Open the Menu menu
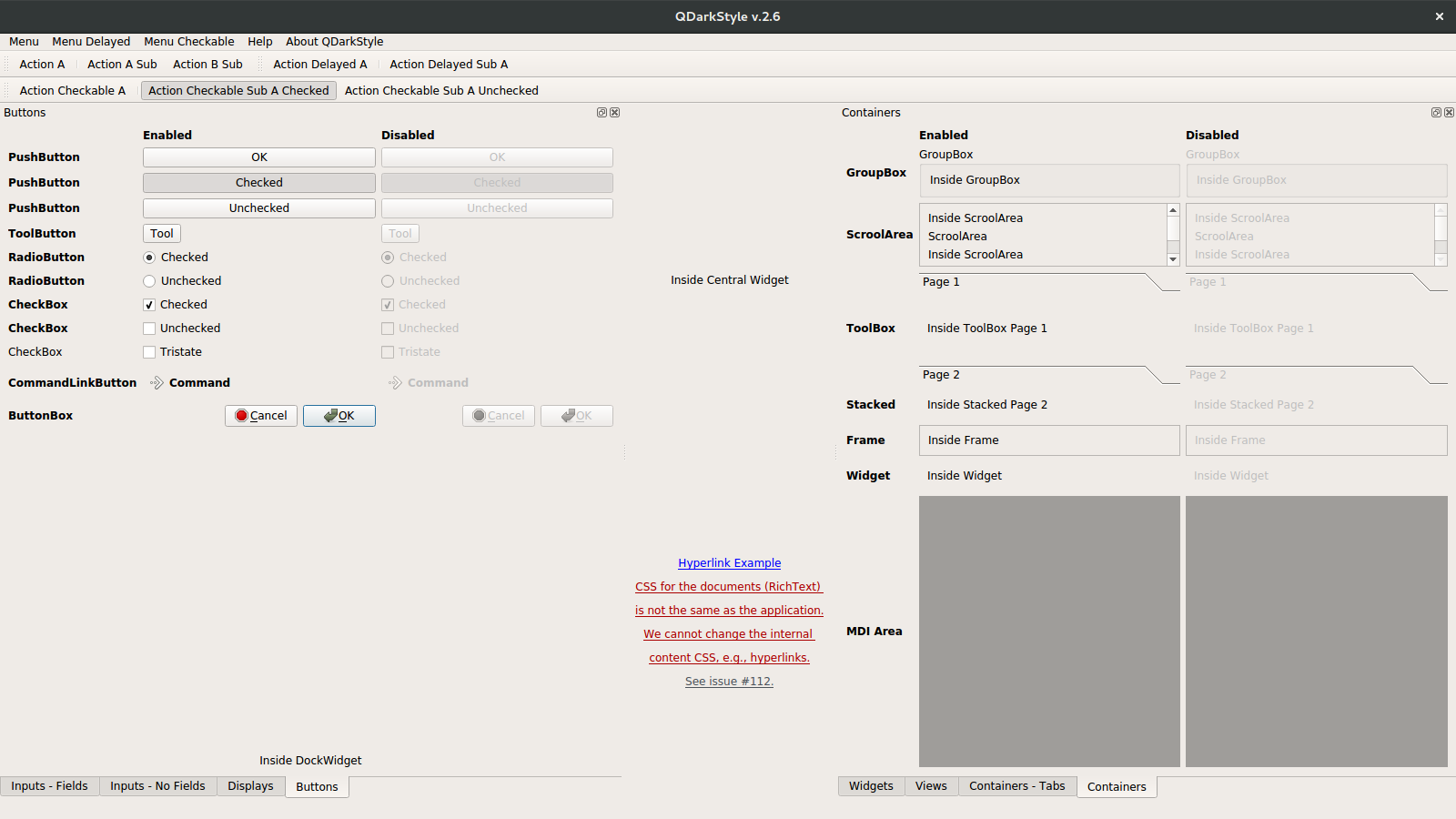The image size is (1456, 819). (24, 42)
